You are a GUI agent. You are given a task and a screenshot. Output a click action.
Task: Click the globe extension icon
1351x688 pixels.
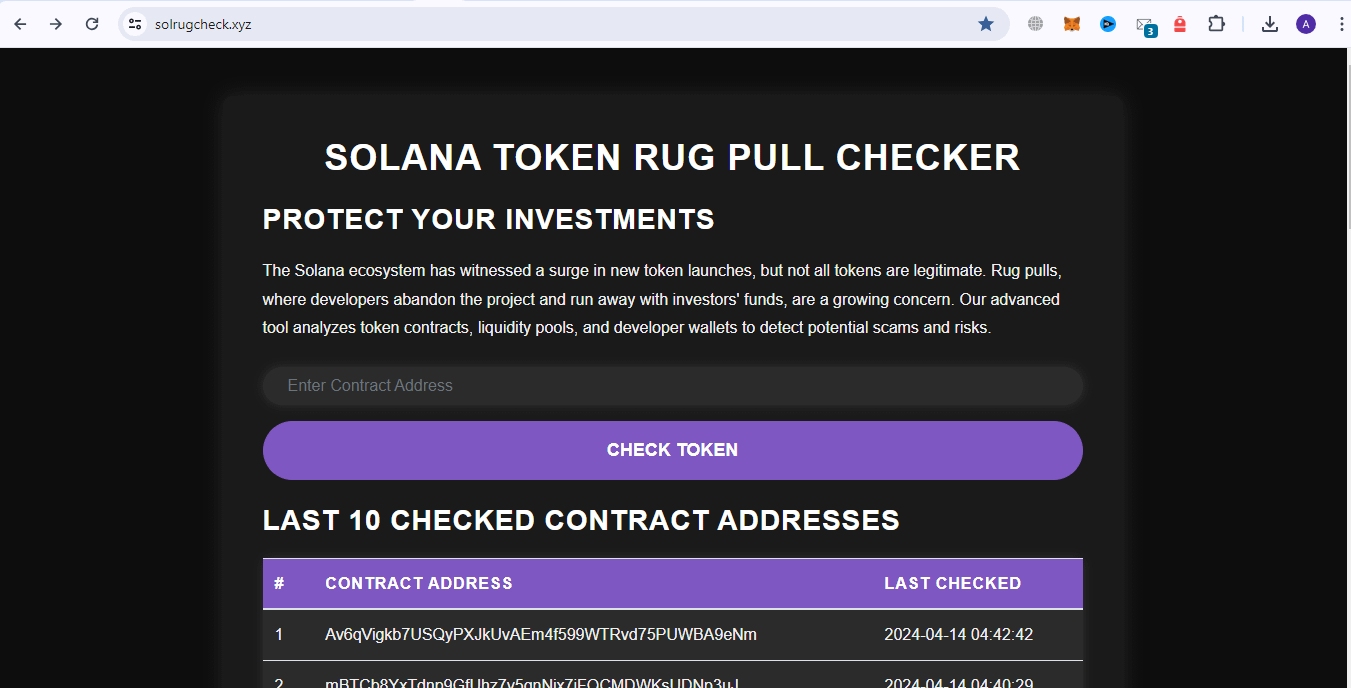click(x=1035, y=23)
